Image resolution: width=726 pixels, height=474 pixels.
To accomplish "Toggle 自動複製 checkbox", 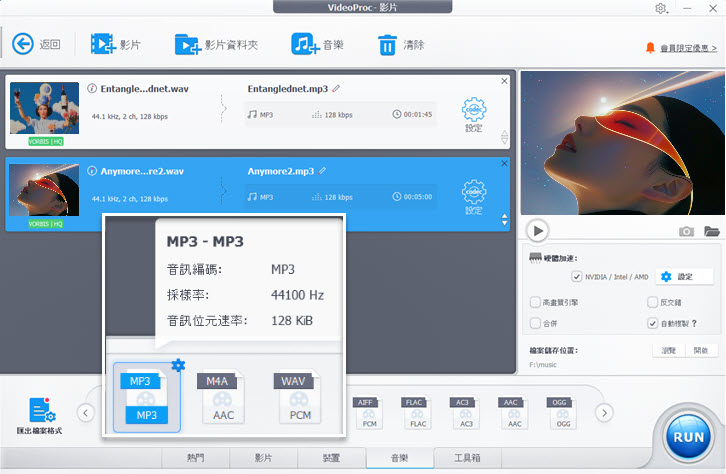I will [652, 323].
